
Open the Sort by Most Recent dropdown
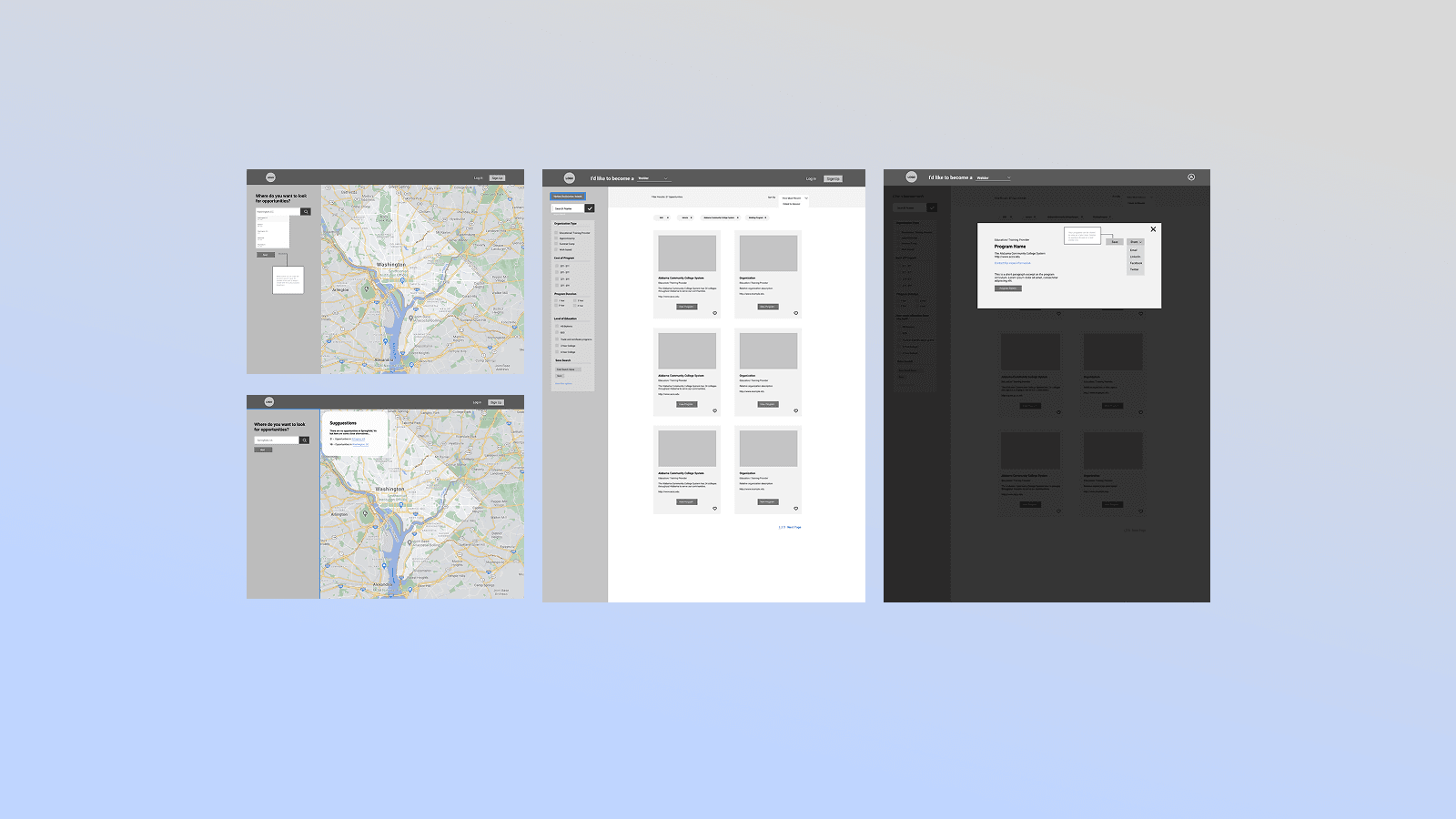[794, 197]
